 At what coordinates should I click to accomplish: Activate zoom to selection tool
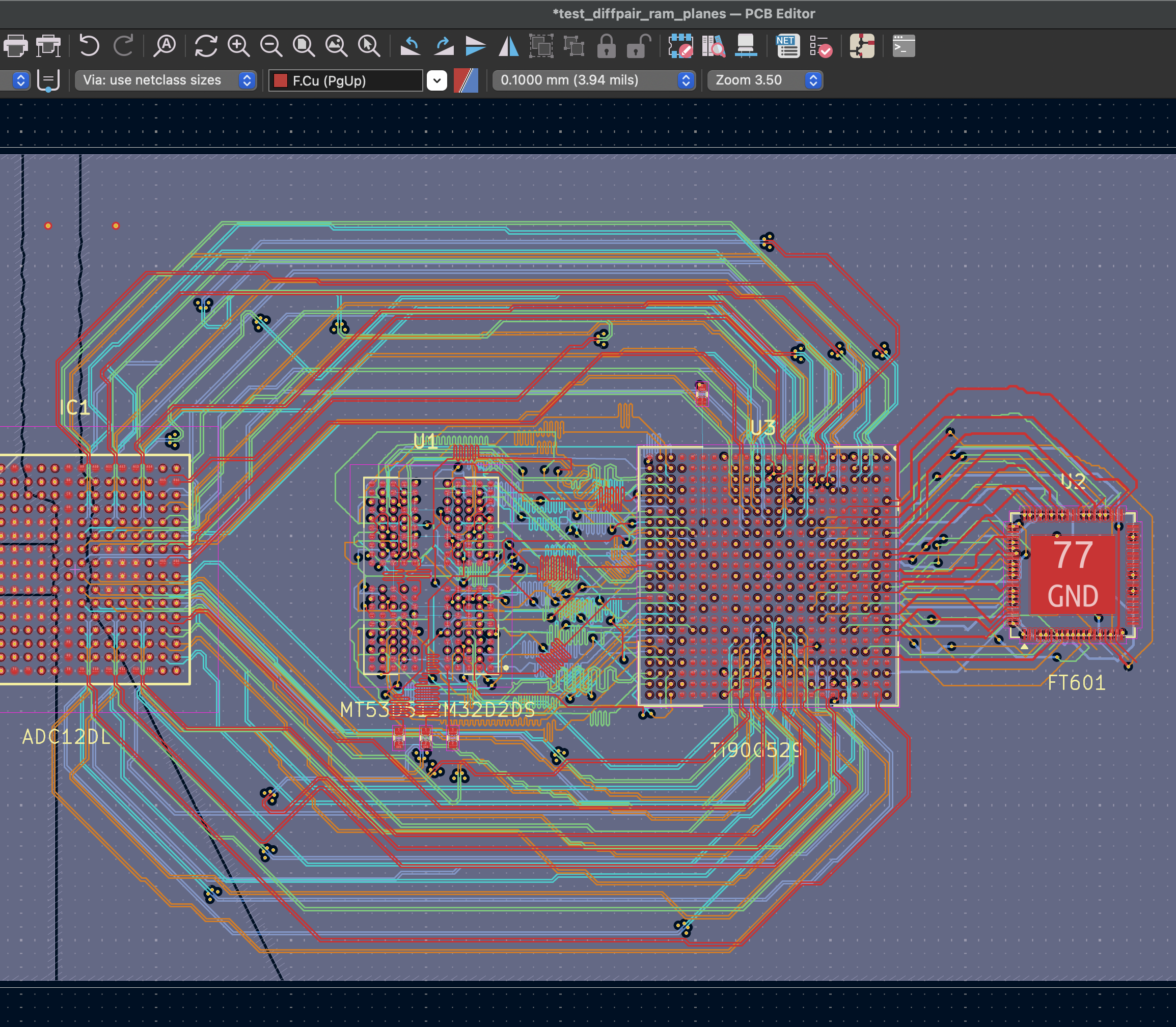click(369, 46)
